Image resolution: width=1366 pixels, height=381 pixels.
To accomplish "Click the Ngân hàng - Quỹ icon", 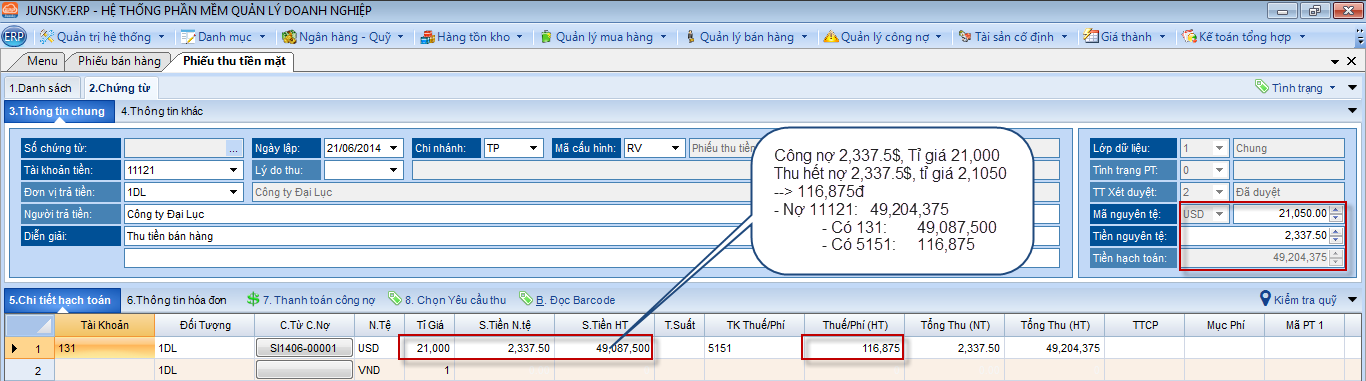I will click(289, 37).
